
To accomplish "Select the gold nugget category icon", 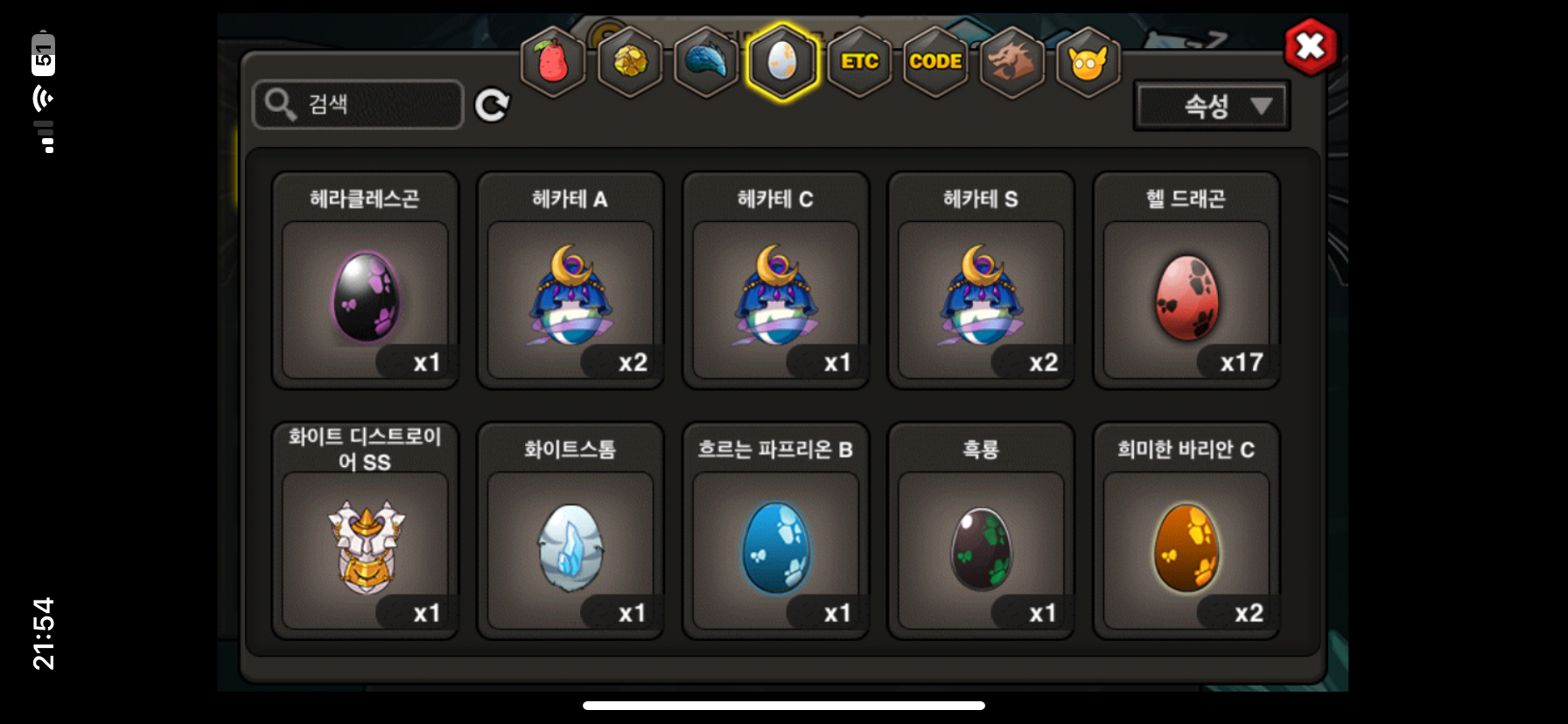I will (x=630, y=62).
